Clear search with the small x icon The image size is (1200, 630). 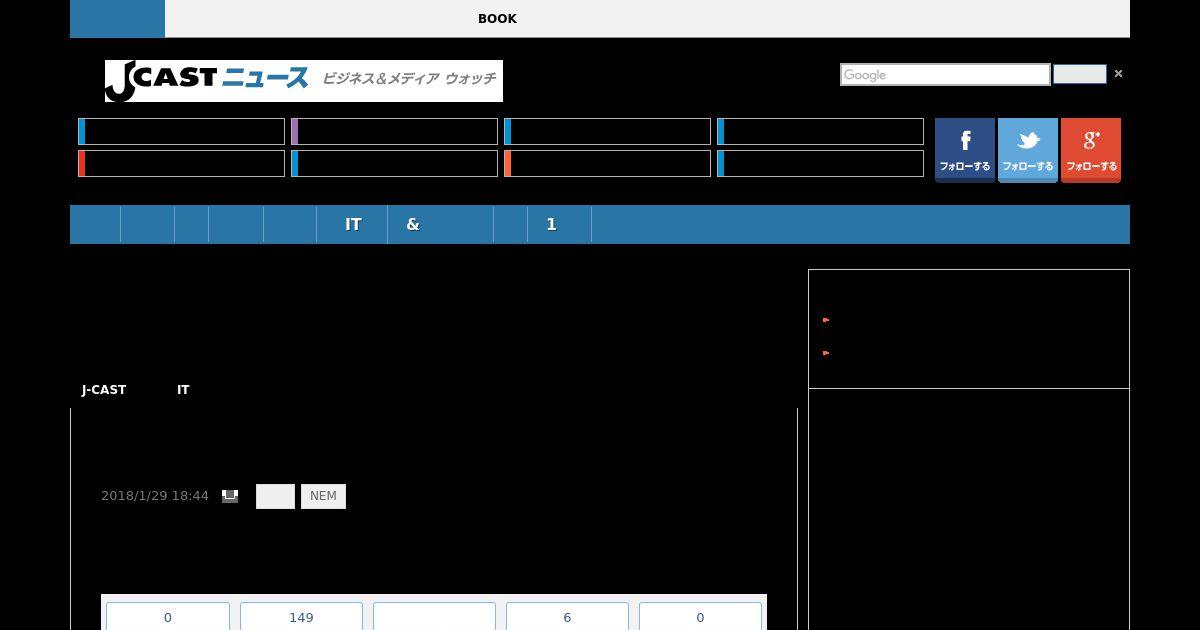point(1118,74)
